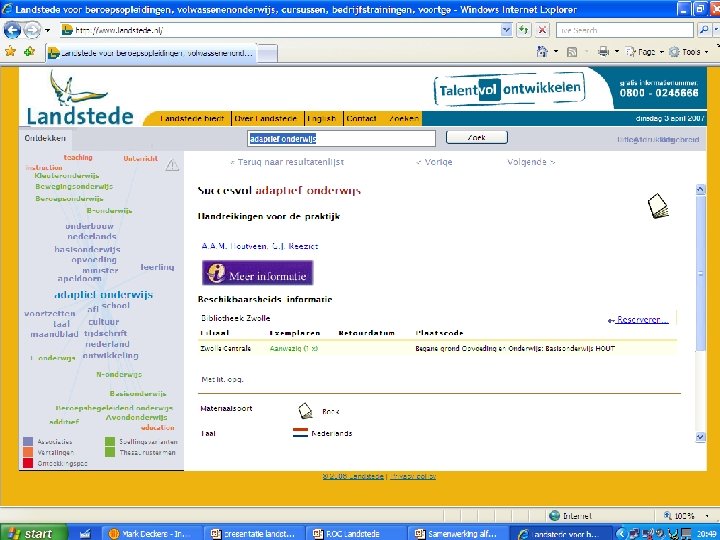
Task: Select the Over Landstede navigation tab
Action: (266, 118)
